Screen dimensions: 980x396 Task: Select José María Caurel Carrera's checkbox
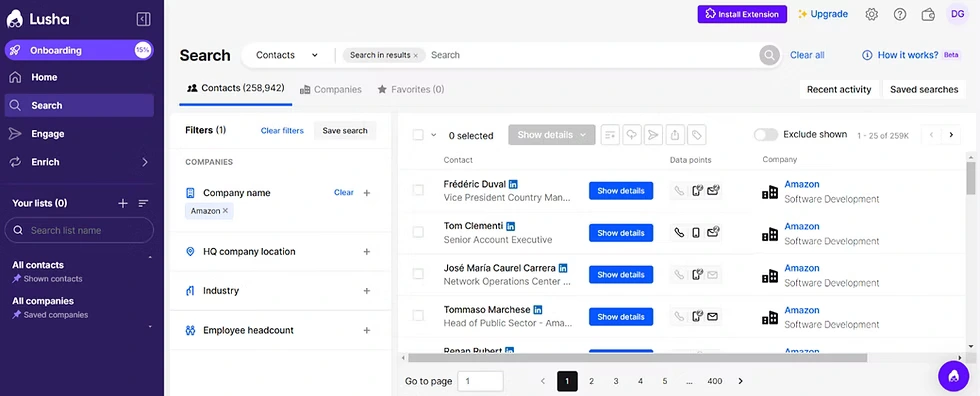pyautogui.click(x=418, y=274)
